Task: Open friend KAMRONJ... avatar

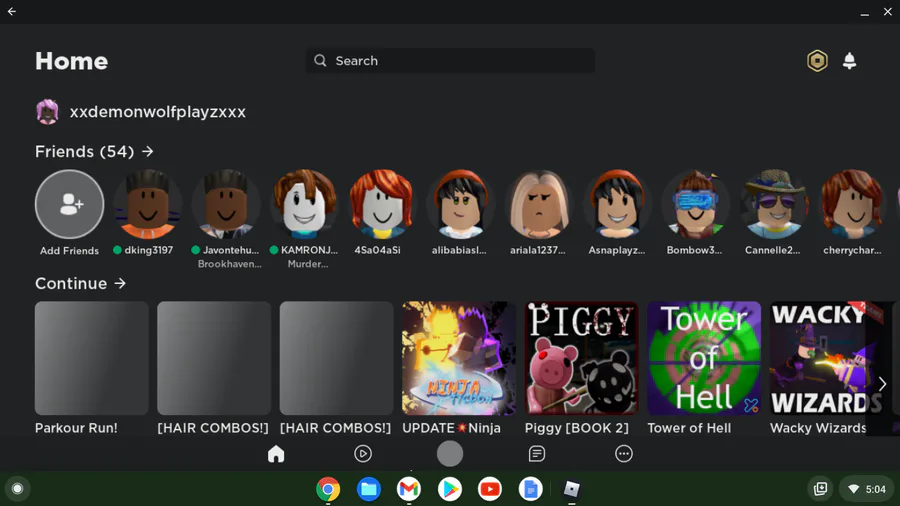Action: coord(305,204)
